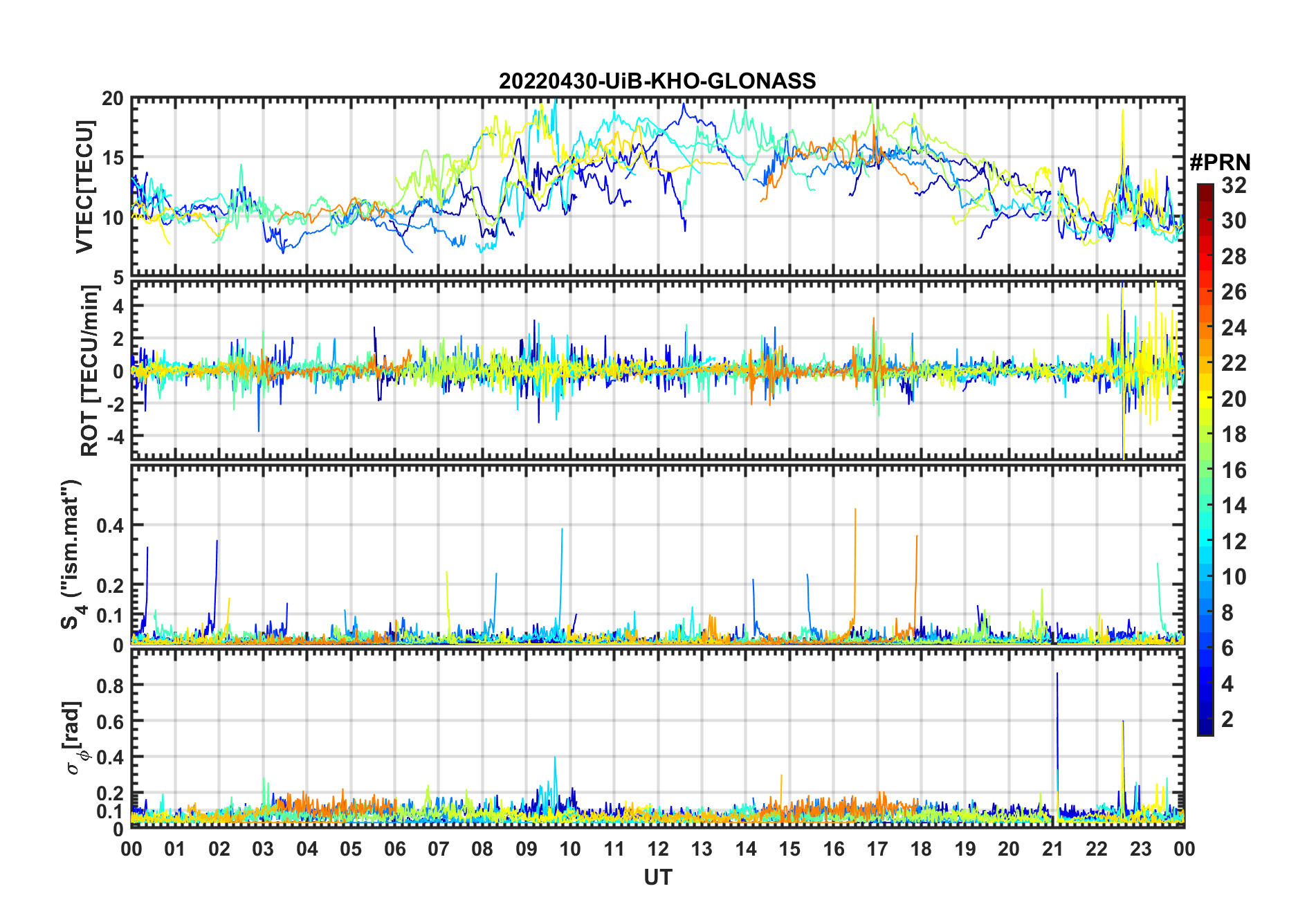The image size is (1316, 920).
Task: Click the 0.8 tick label on the σφ axis
Action: [x=109, y=685]
